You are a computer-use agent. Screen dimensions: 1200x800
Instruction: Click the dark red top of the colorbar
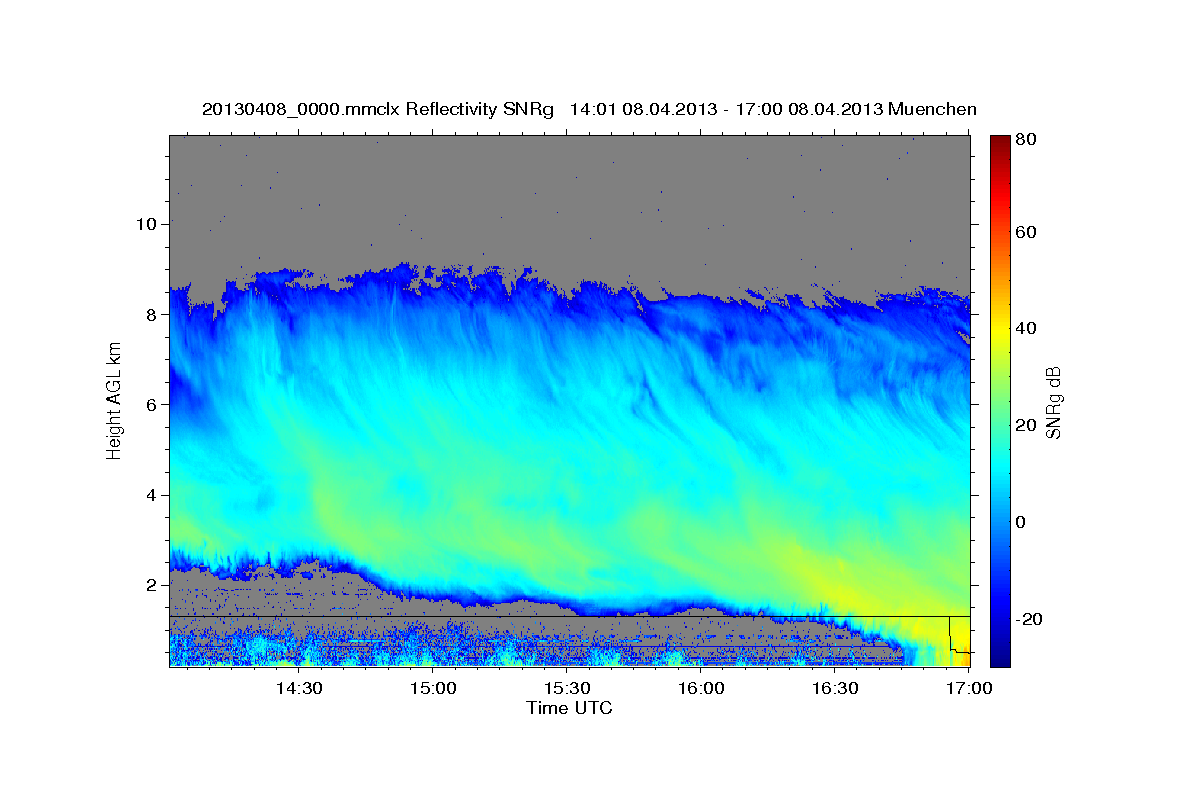coord(1000,145)
